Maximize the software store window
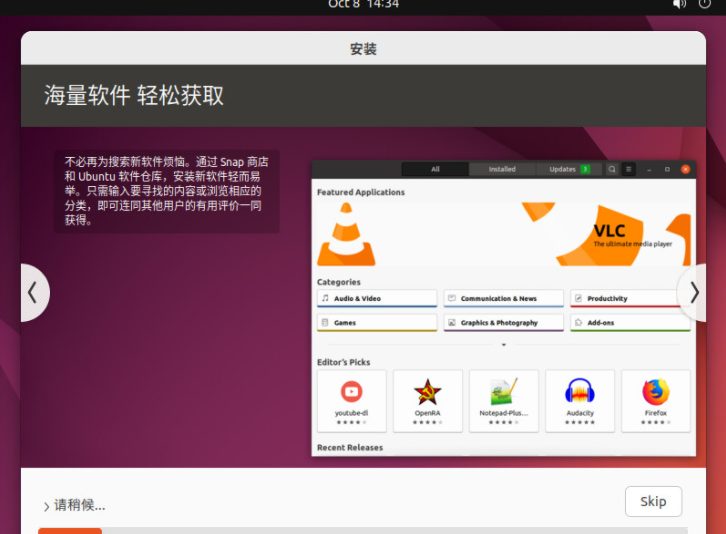This screenshot has width=726, height=534. (x=667, y=169)
